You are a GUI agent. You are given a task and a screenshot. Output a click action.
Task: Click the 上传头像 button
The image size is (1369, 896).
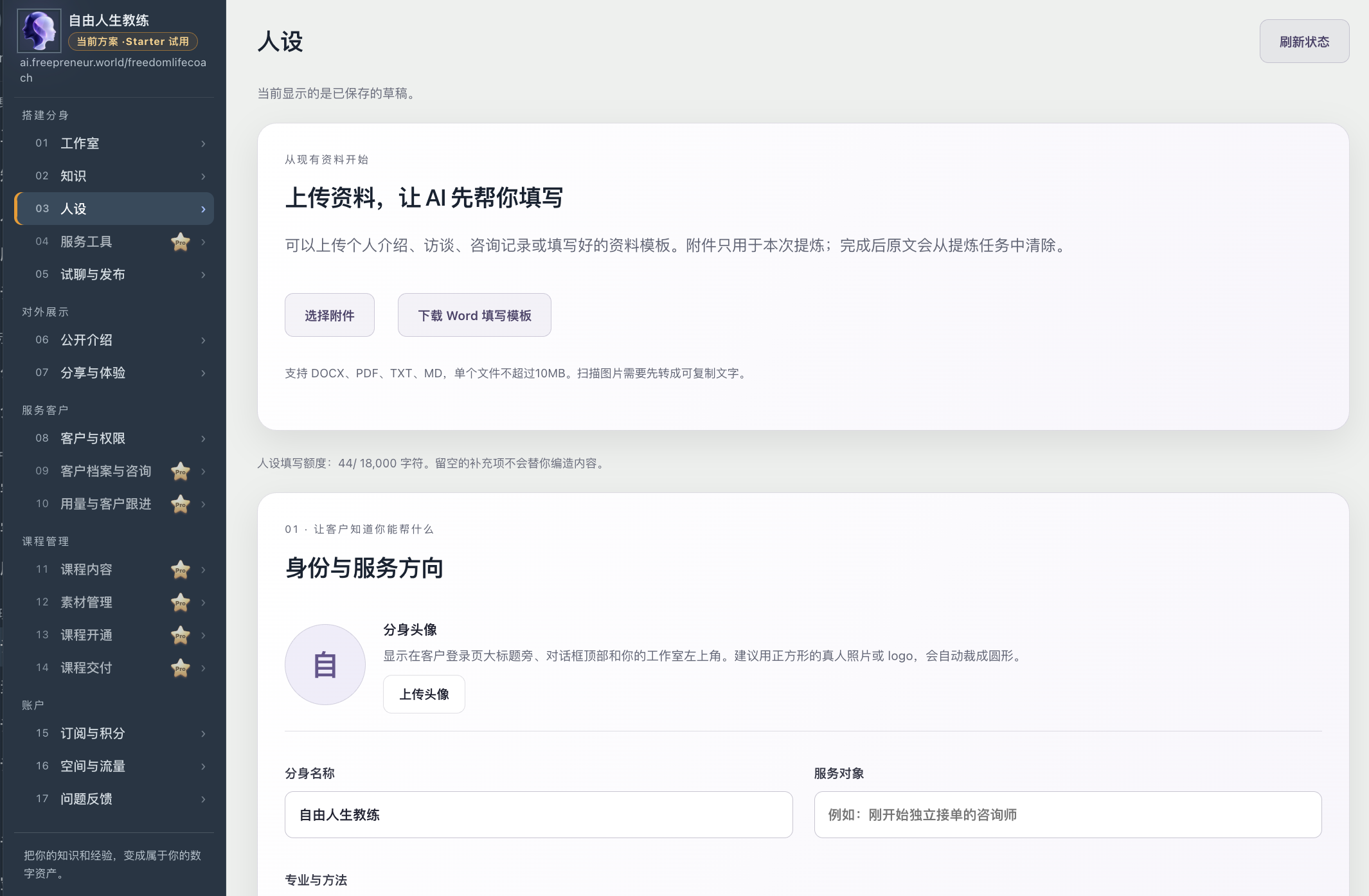tap(424, 694)
